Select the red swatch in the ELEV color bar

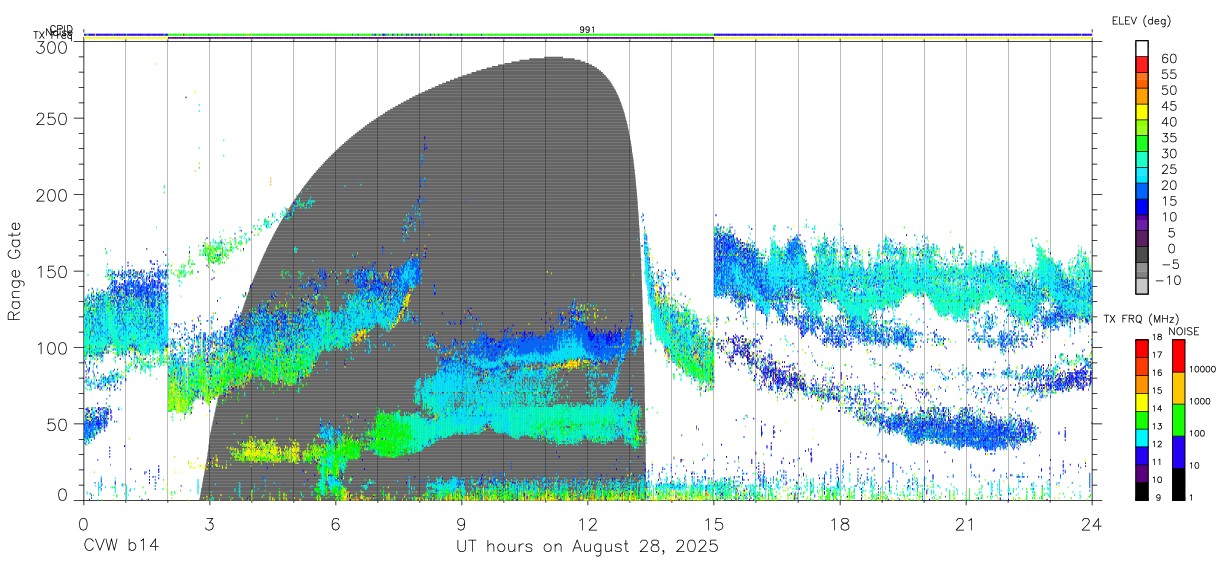coord(1142,64)
